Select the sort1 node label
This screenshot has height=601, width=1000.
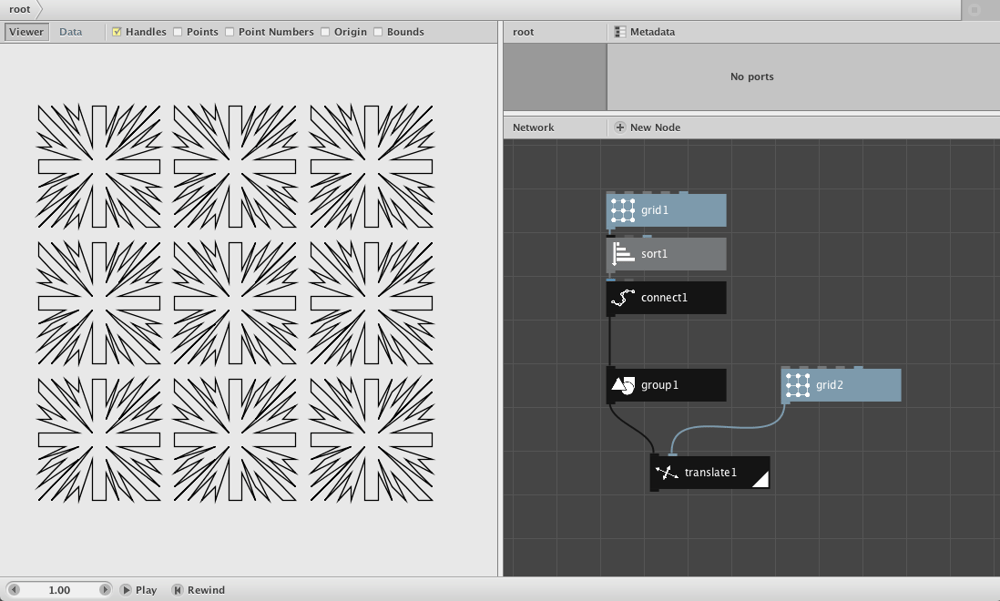point(654,254)
